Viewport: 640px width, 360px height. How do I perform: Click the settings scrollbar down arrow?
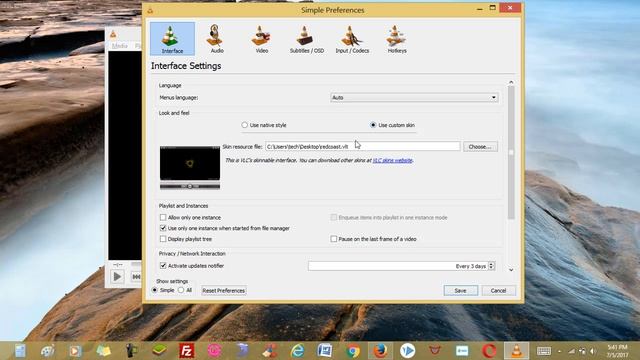click(511, 270)
